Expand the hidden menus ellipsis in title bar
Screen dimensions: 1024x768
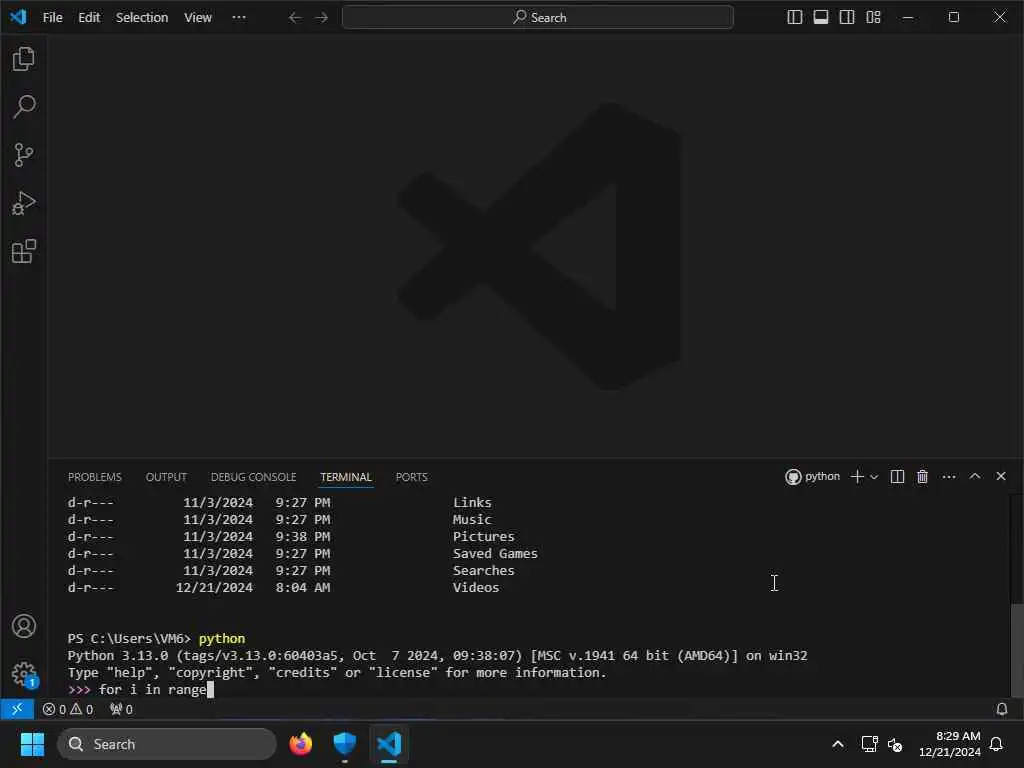pyautogui.click(x=239, y=18)
